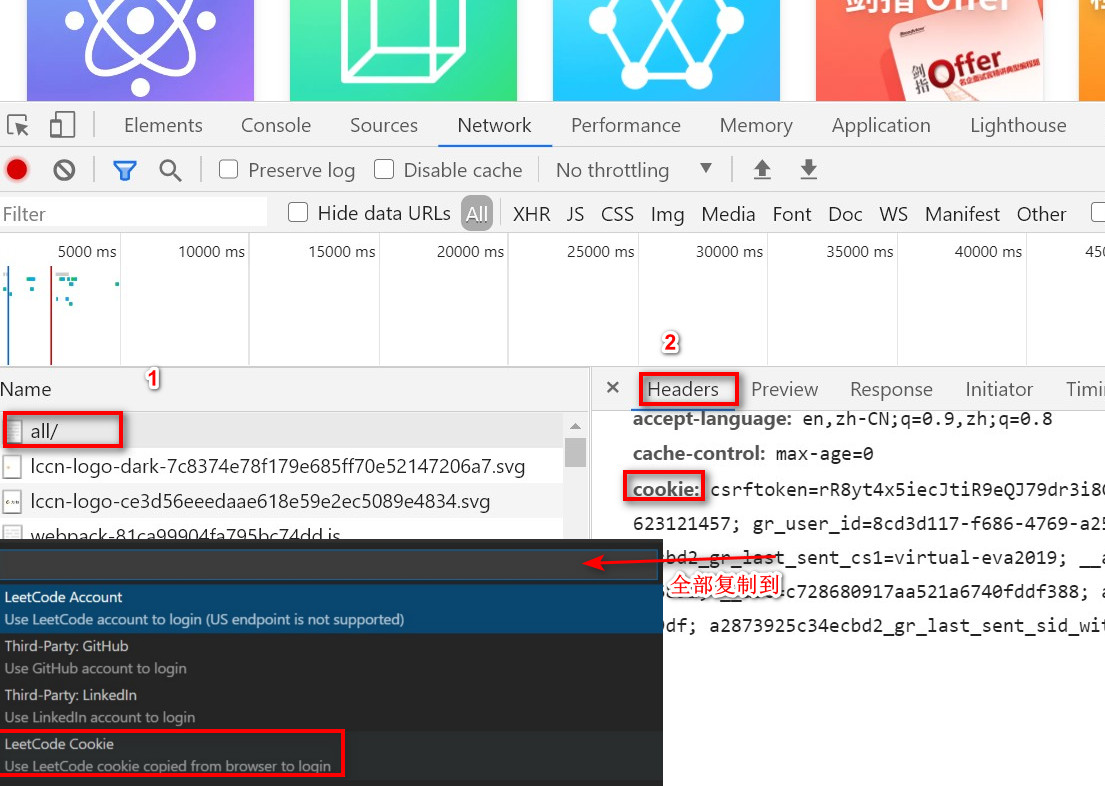This screenshot has width=1105, height=786.
Task: Switch to the Elements tab
Action: [x=163, y=125]
